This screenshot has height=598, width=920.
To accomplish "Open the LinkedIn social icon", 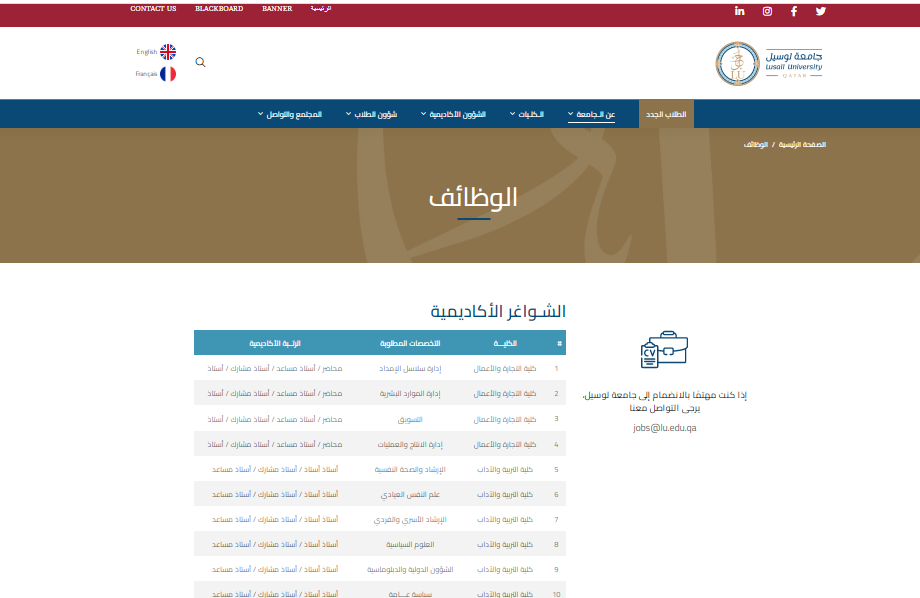I will coord(740,11).
